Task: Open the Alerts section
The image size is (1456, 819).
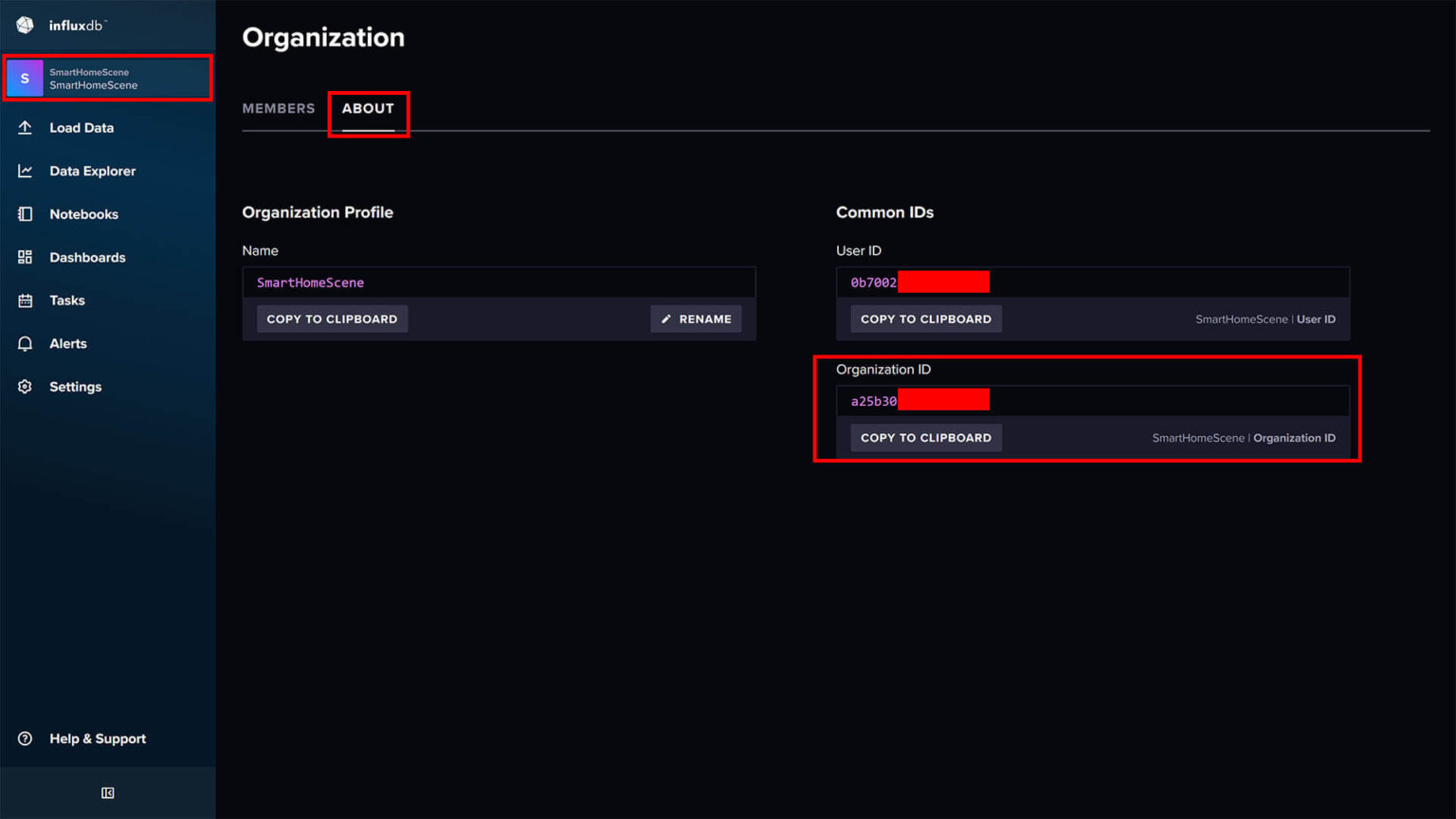Action: (67, 343)
